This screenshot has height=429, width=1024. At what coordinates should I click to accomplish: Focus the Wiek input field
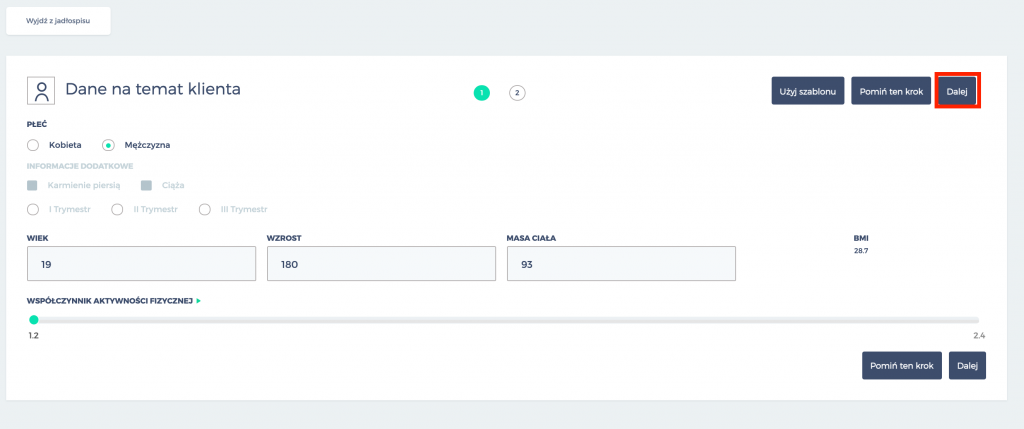coord(142,264)
